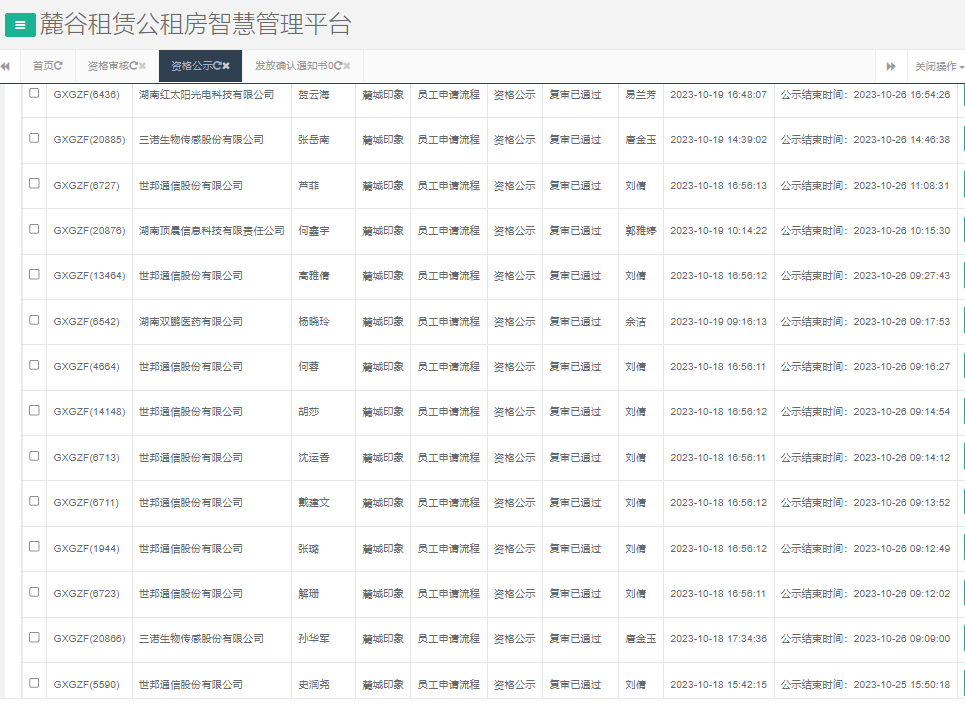This screenshot has width=965, height=704.
Task: Close the 资格审核 tab
Action: (141, 66)
